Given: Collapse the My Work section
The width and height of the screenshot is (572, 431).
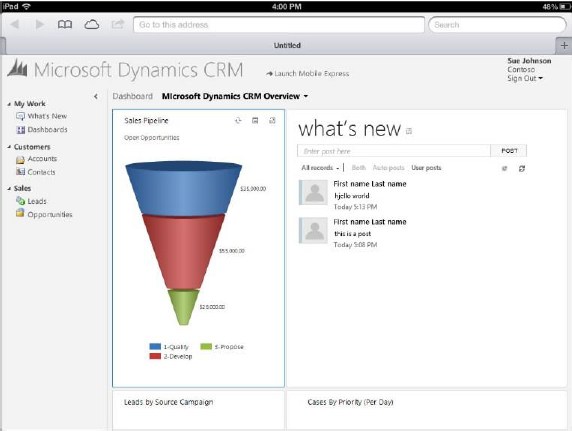Looking at the screenshot, I should tap(9, 104).
